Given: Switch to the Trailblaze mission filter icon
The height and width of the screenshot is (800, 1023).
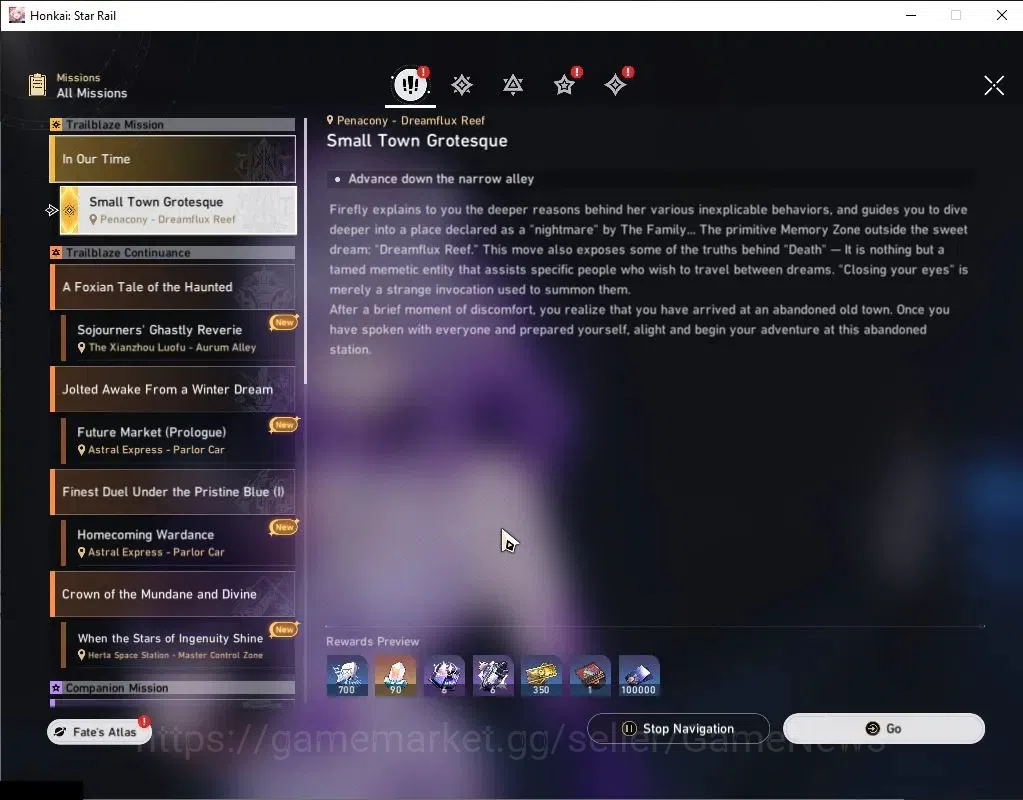Looking at the screenshot, I should point(462,85).
